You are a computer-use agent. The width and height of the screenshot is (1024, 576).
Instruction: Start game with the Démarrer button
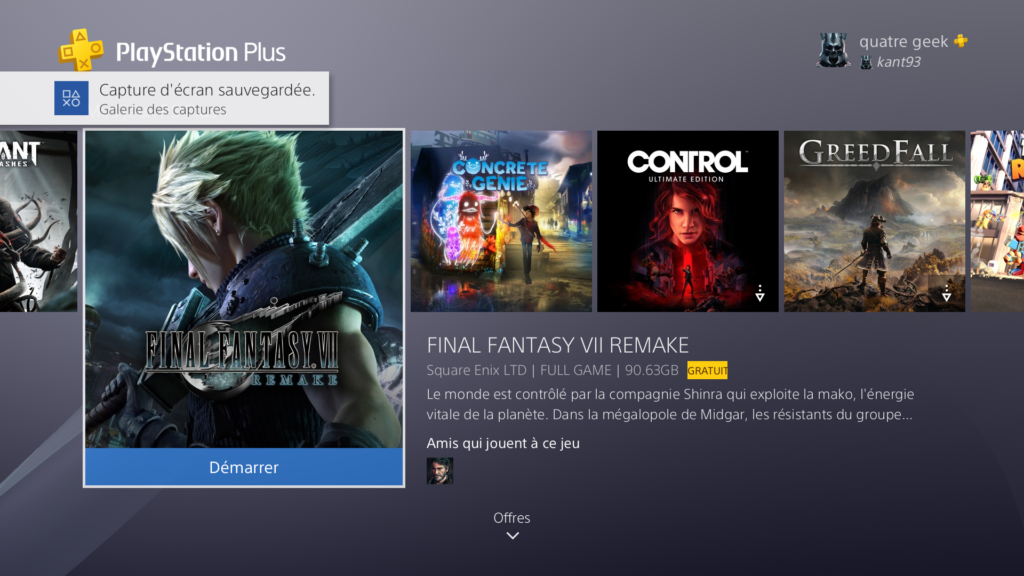click(x=244, y=467)
